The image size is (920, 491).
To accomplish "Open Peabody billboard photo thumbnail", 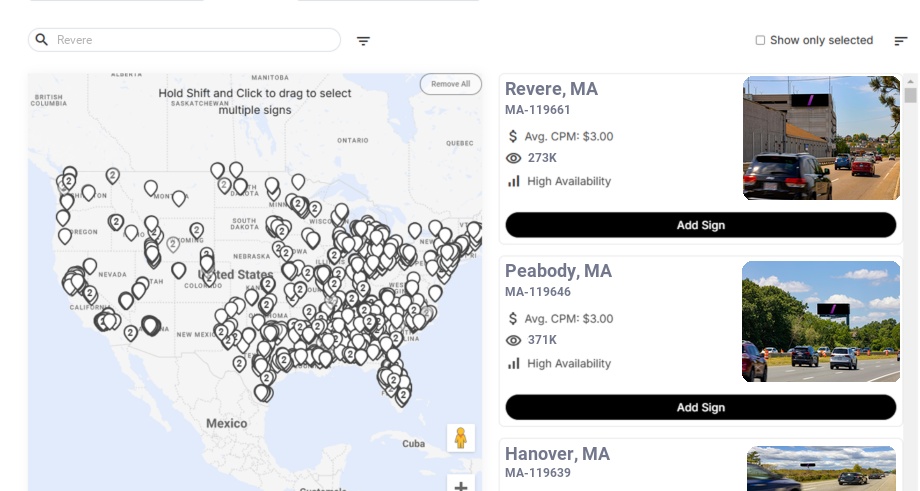I will click(x=821, y=321).
